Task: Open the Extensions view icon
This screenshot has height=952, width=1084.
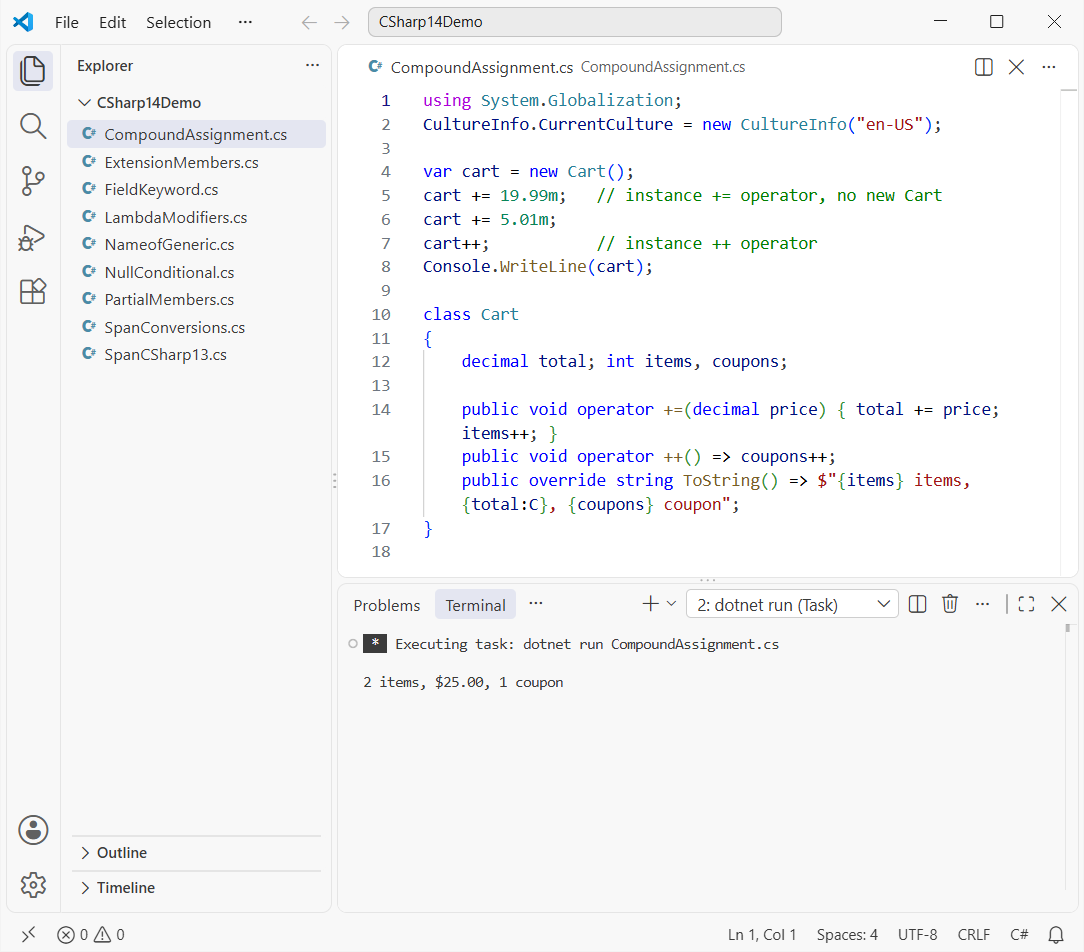Action: coord(32,291)
